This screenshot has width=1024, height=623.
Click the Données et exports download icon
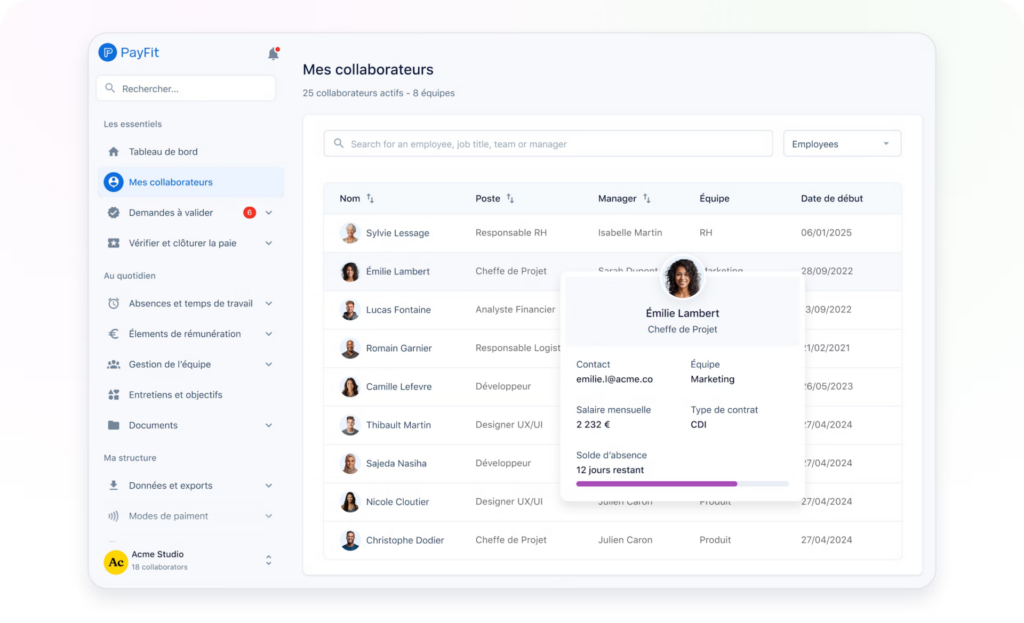click(112, 485)
